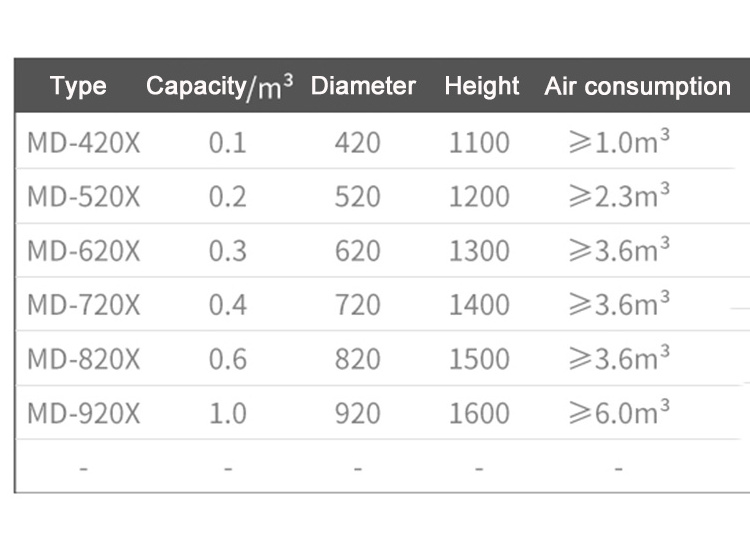Select the MD-820X row label
The height and width of the screenshot is (547, 750).
pyautogui.click(x=84, y=358)
